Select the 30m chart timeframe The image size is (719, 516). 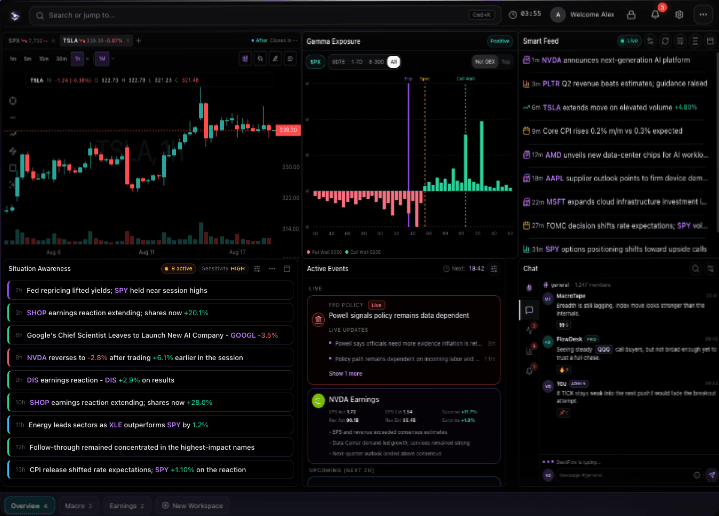pos(61,59)
